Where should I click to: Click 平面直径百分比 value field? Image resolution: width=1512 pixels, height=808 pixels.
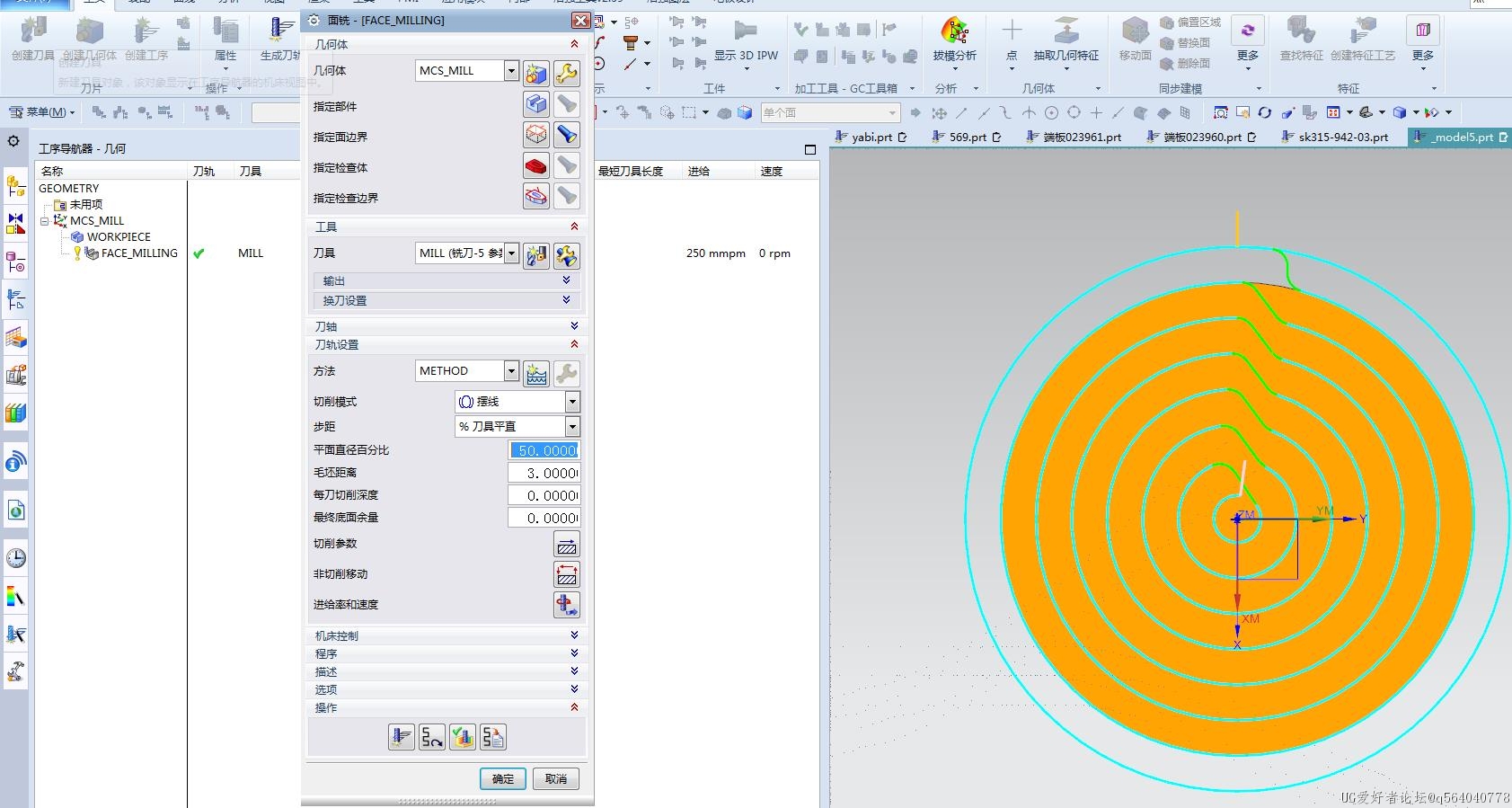[544, 450]
